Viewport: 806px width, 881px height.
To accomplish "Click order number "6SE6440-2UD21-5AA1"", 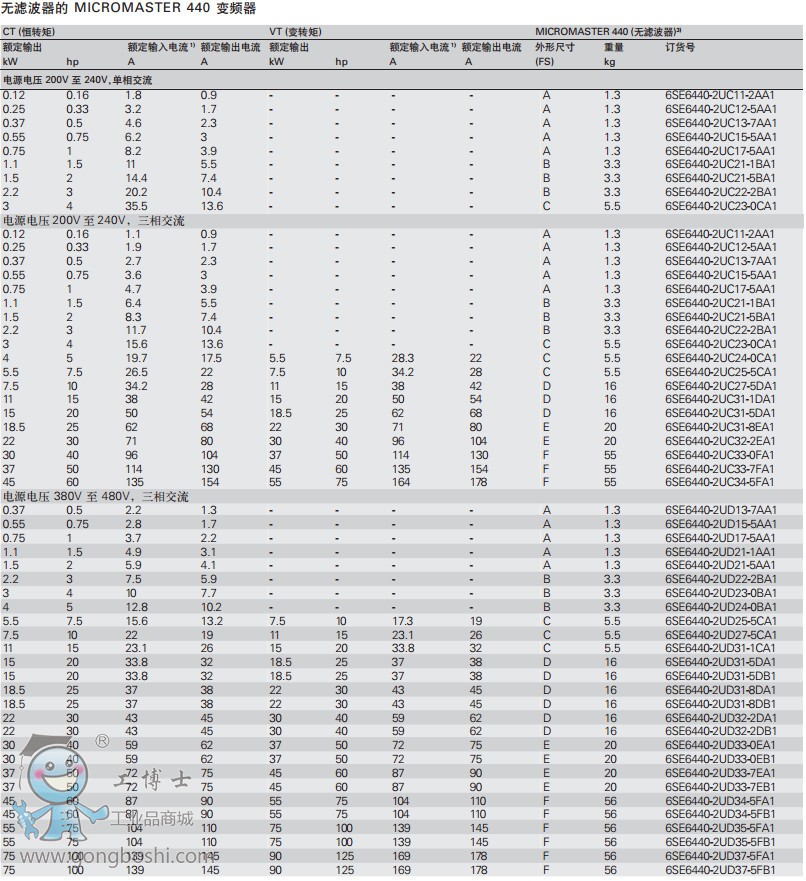I will tap(720, 565).
